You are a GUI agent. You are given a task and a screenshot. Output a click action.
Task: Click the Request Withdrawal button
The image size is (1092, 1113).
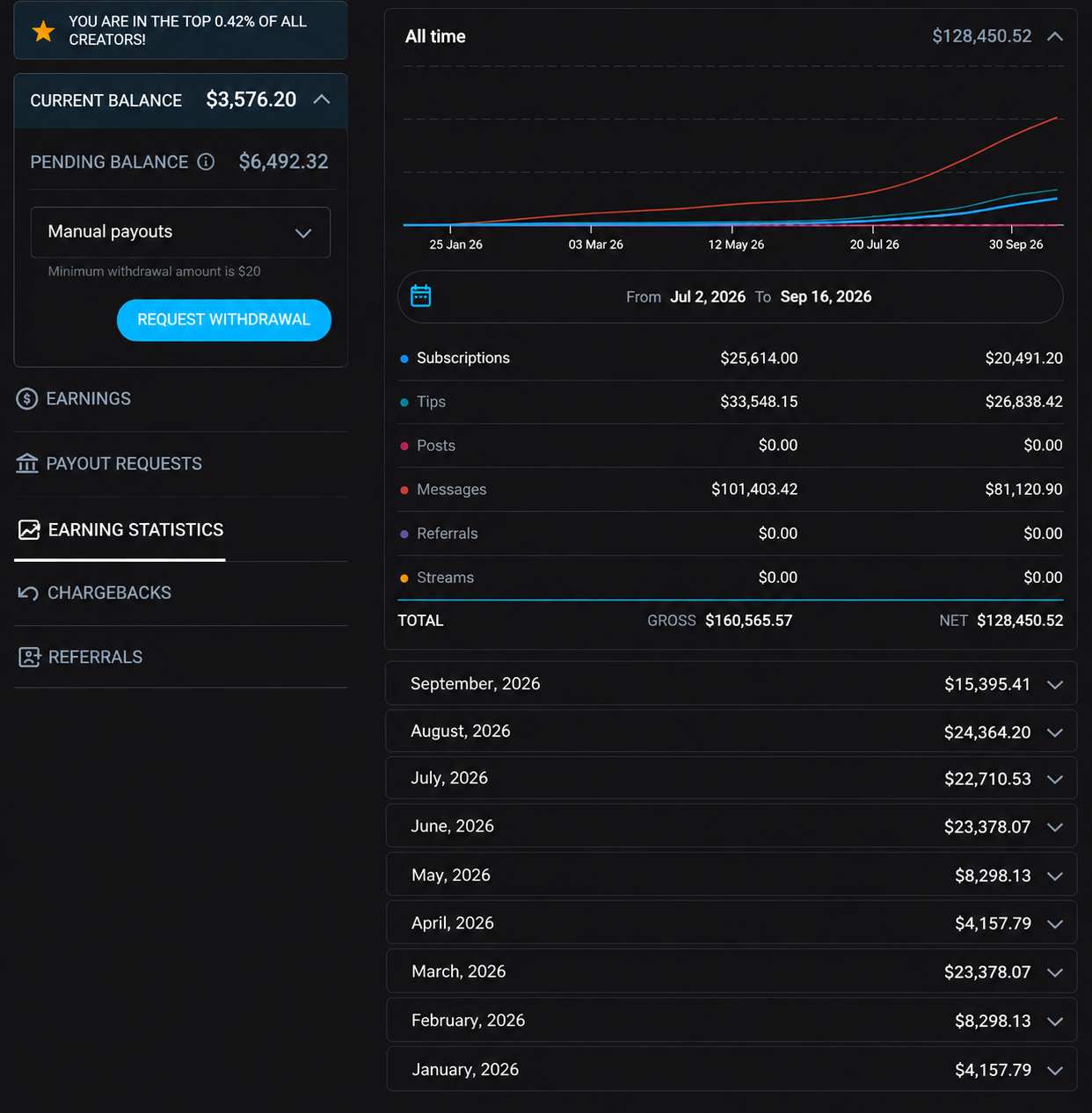(224, 320)
